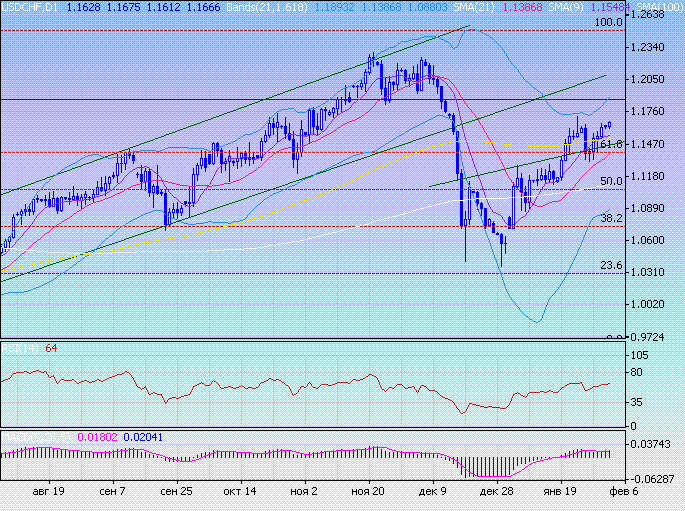This screenshot has height=511, width=685.
Task: Click the USDCHF,D1 symbol label
Action: coord(29,7)
